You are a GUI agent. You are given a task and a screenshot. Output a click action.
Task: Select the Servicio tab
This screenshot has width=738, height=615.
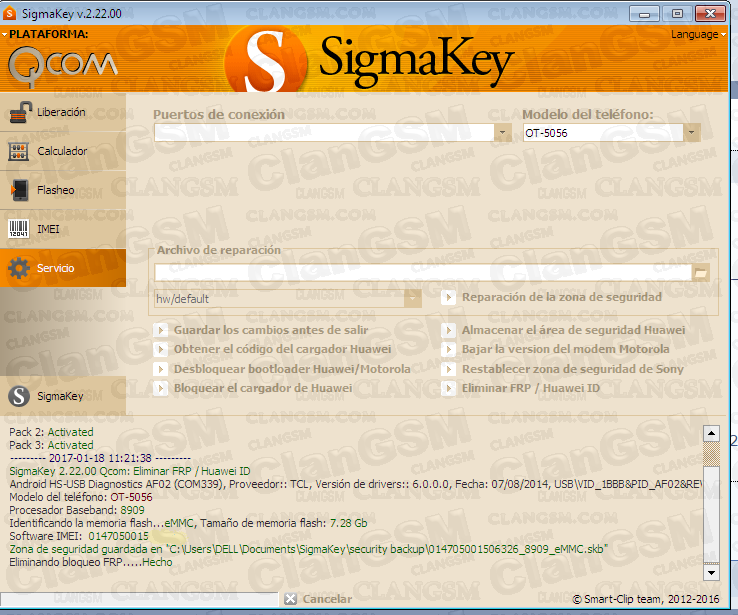(x=63, y=268)
